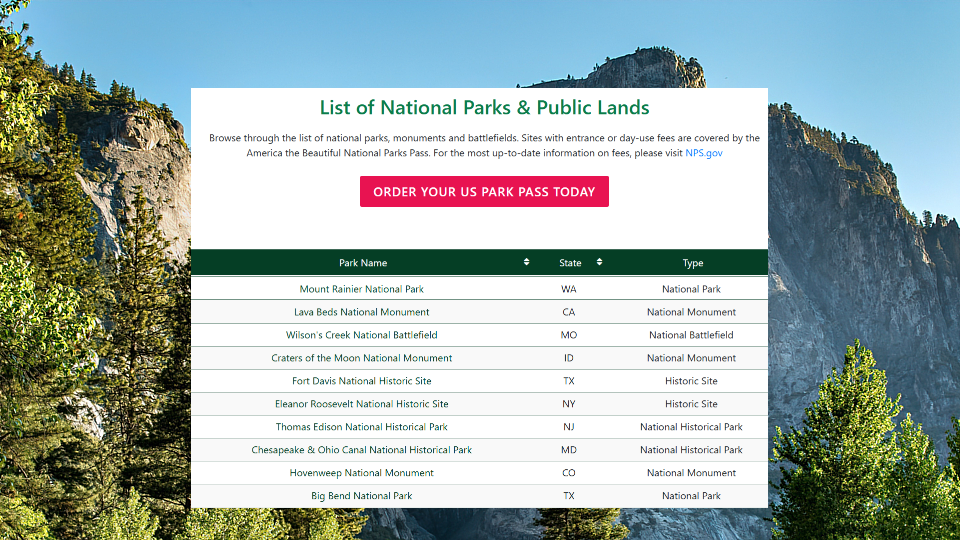
Task: Click the WA state cell
Action: [x=569, y=289]
